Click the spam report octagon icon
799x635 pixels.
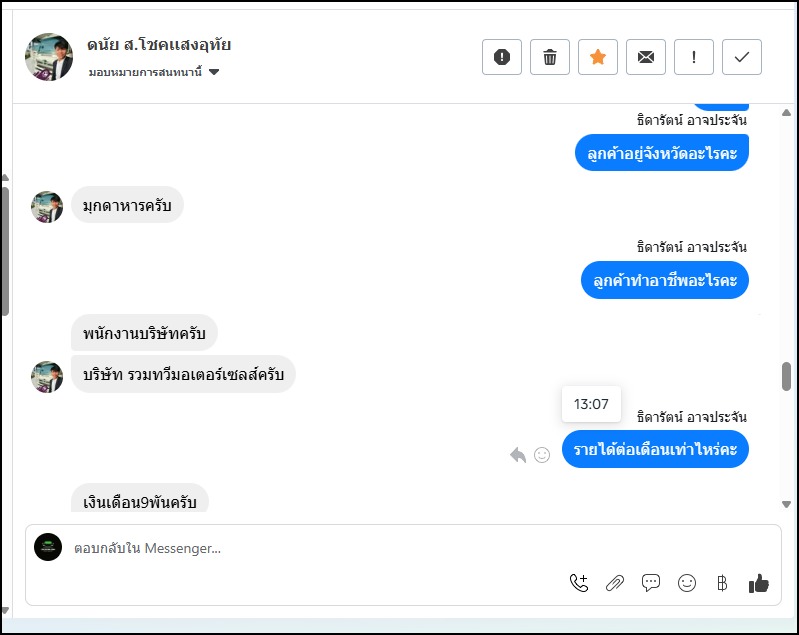click(502, 57)
